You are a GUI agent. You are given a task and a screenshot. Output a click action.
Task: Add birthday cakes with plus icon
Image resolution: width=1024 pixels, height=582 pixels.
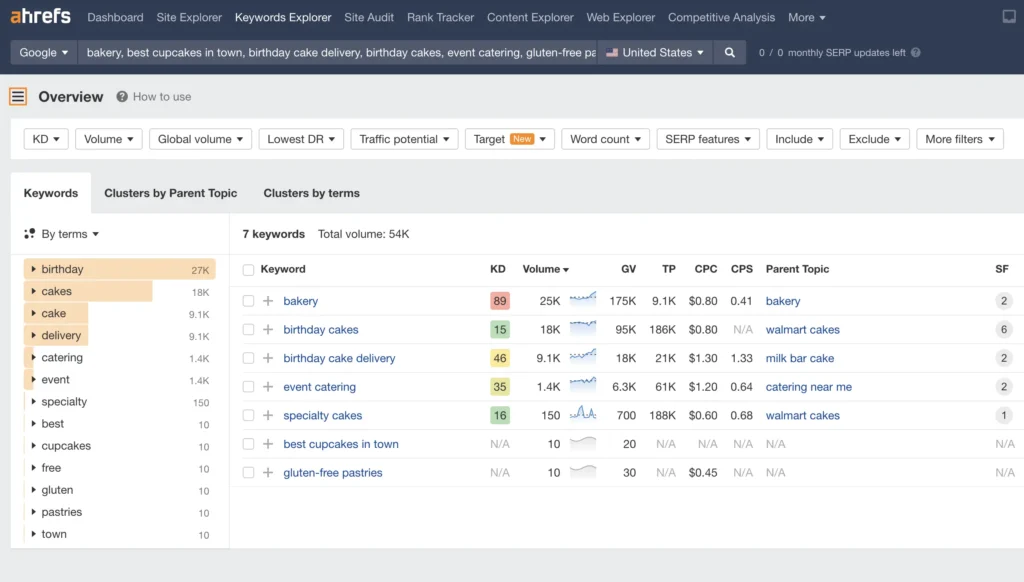(x=268, y=330)
